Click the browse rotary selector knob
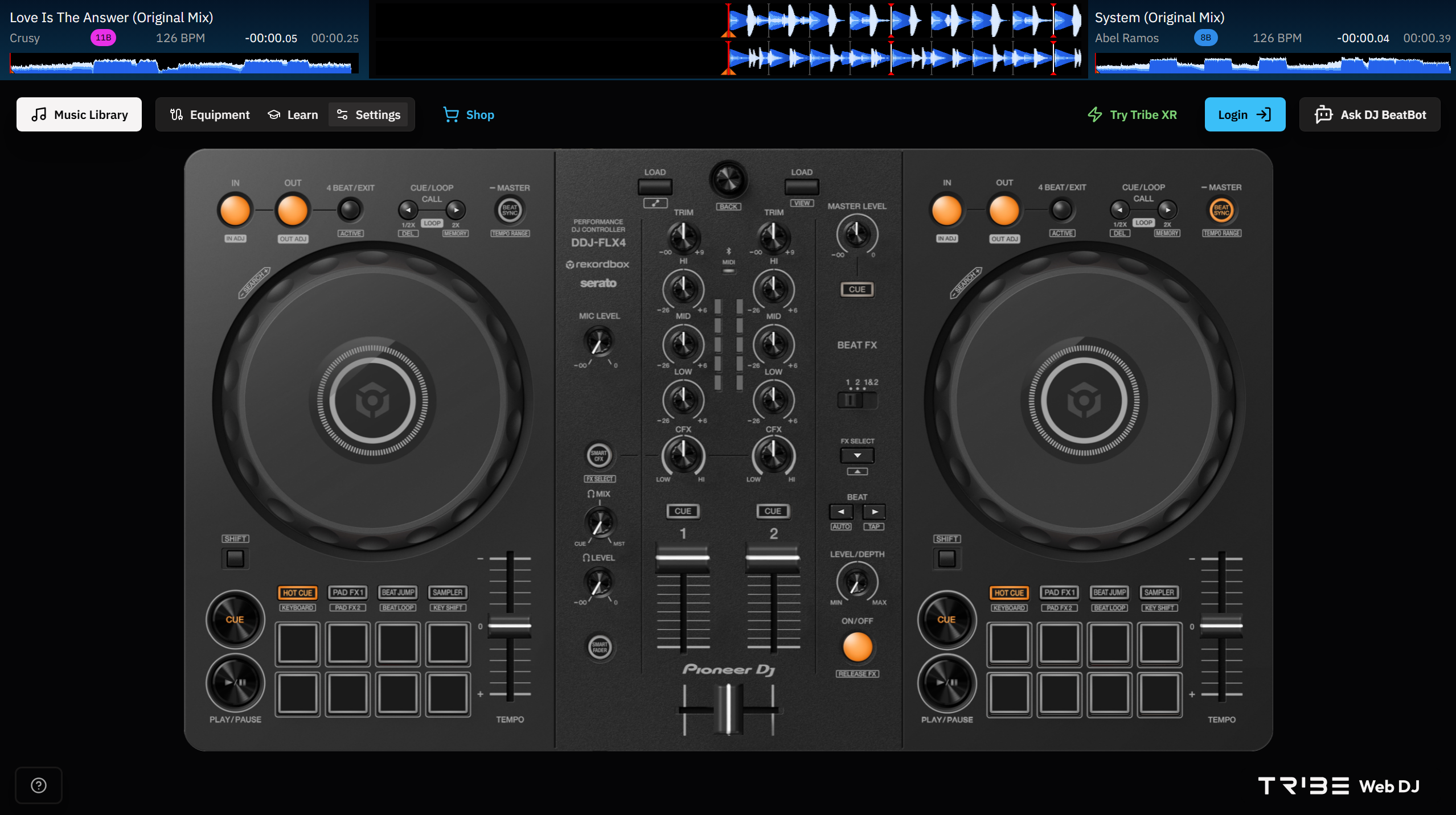 728,180
